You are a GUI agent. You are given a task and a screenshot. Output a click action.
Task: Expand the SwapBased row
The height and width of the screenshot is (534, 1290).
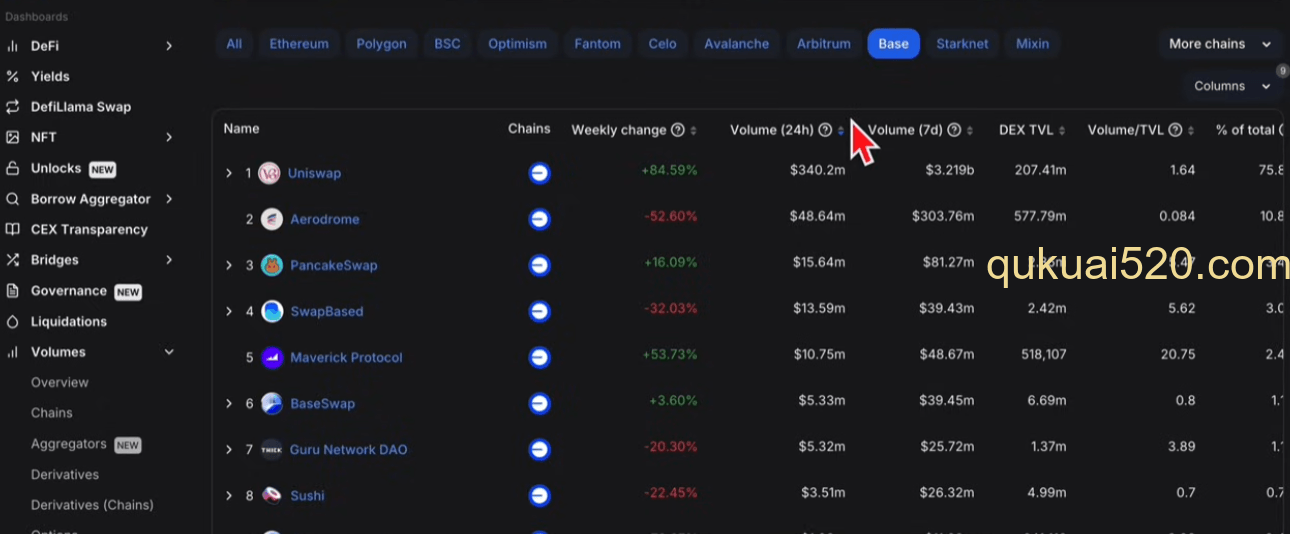click(229, 311)
